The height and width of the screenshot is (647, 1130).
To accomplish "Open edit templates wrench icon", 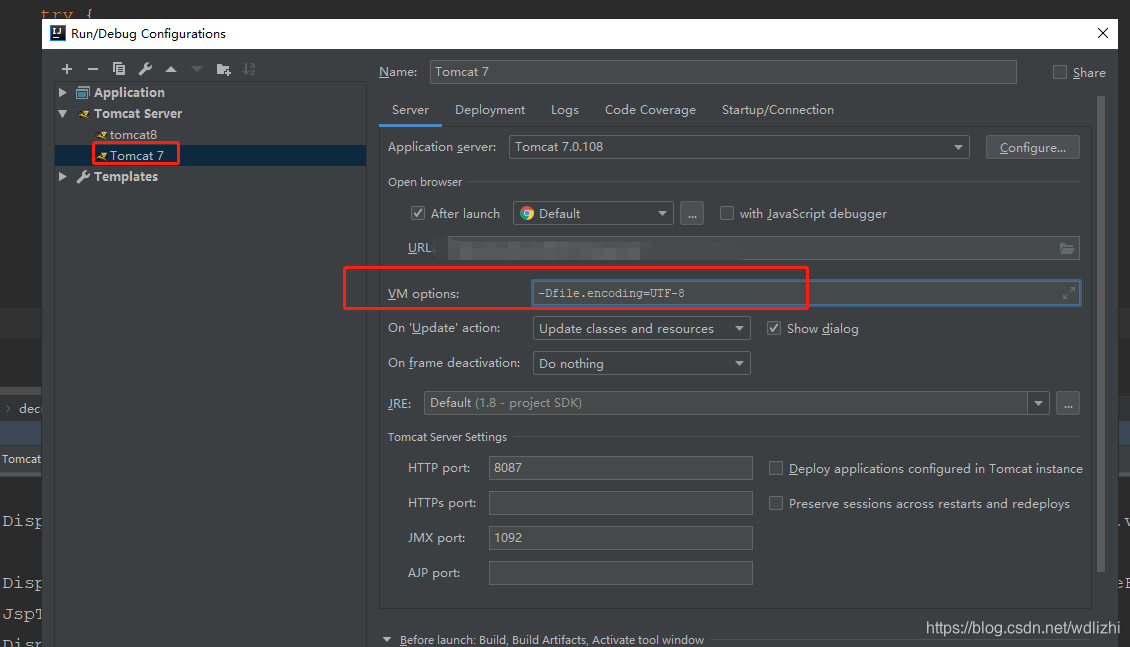I will point(145,69).
